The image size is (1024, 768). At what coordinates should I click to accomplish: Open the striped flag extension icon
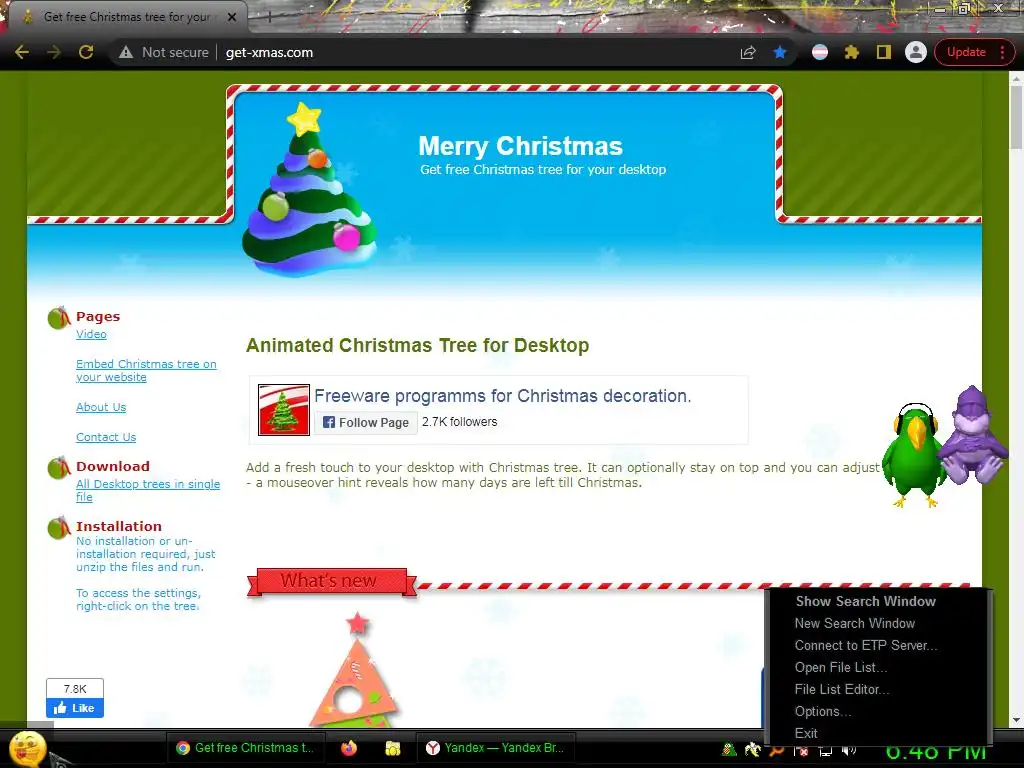click(820, 52)
